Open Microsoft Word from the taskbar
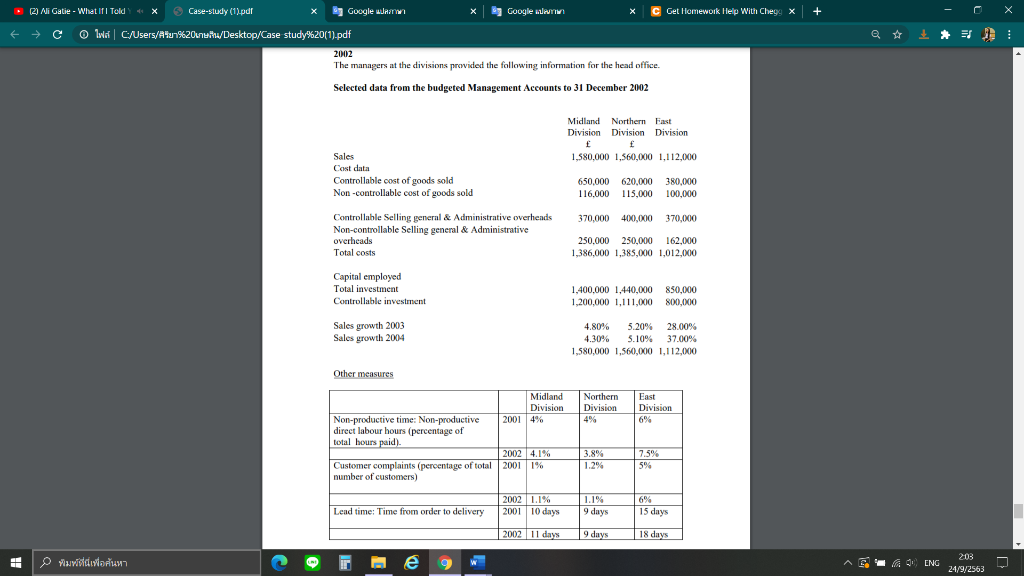Image resolution: width=1024 pixels, height=576 pixels. [477, 562]
